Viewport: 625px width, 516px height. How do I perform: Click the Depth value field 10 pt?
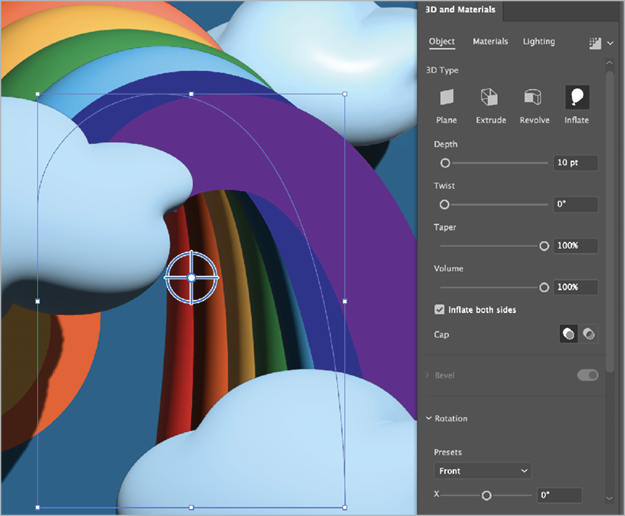(576, 163)
